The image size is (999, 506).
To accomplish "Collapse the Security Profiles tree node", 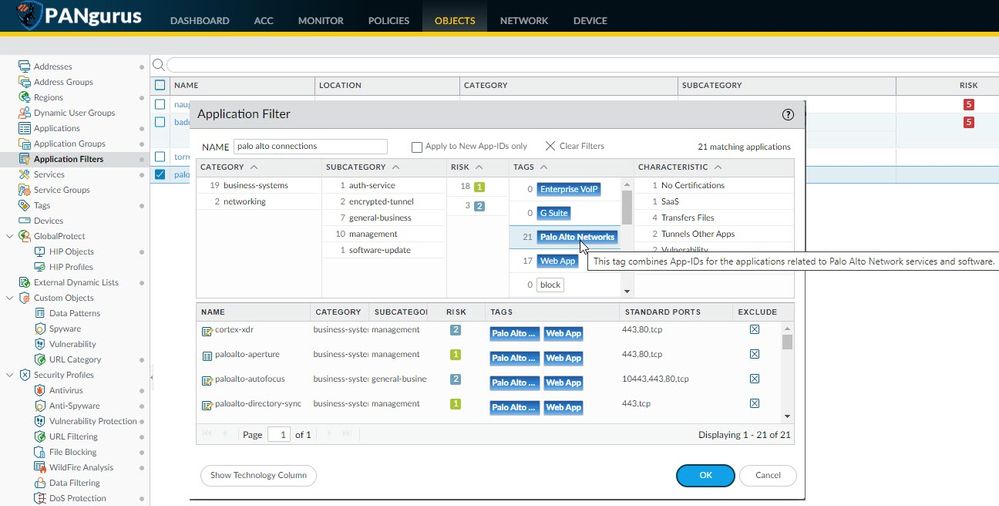I will tap(11, 375).
